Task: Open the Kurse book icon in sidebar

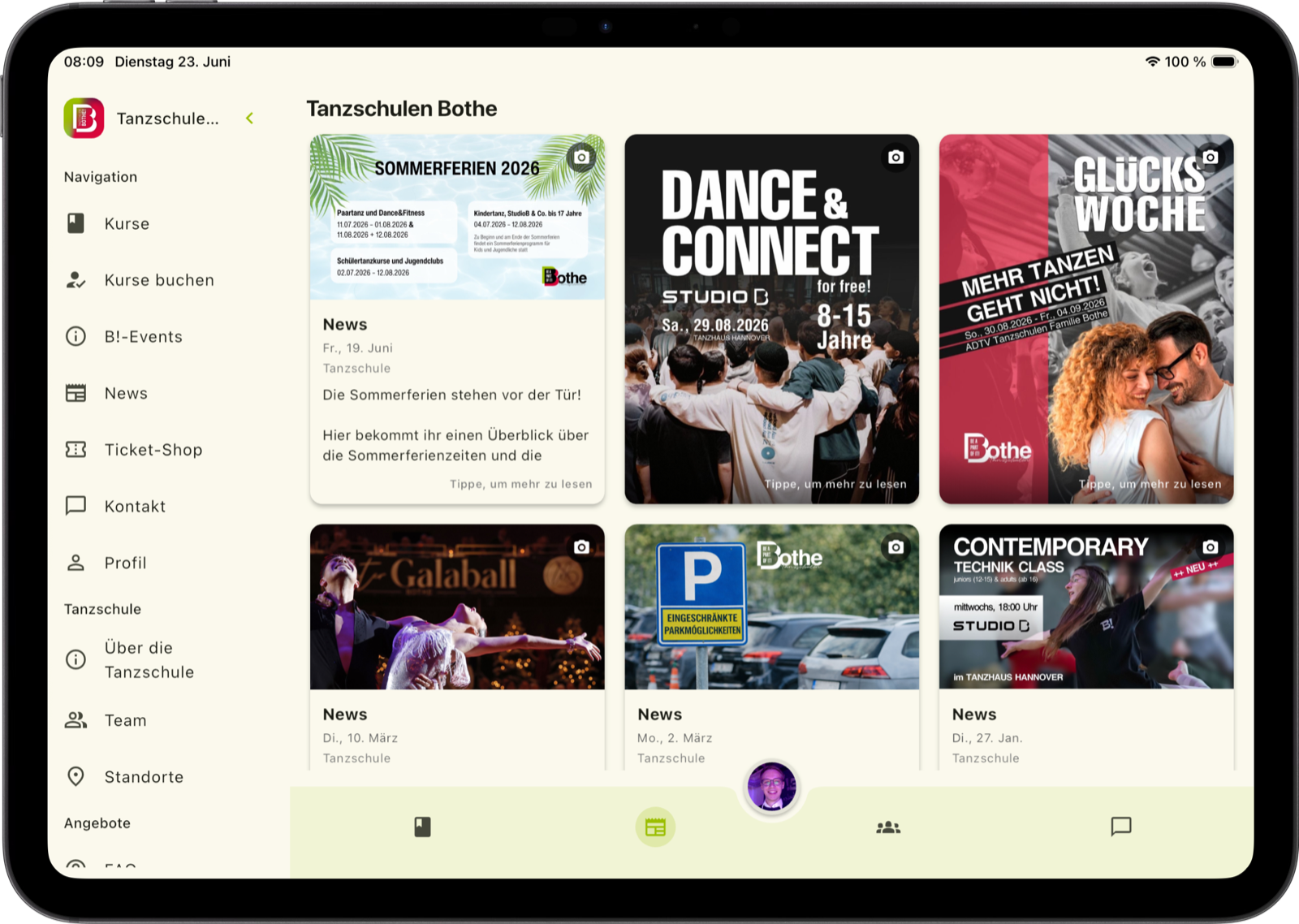Action: pyautogui.click(x=76, y=223)
